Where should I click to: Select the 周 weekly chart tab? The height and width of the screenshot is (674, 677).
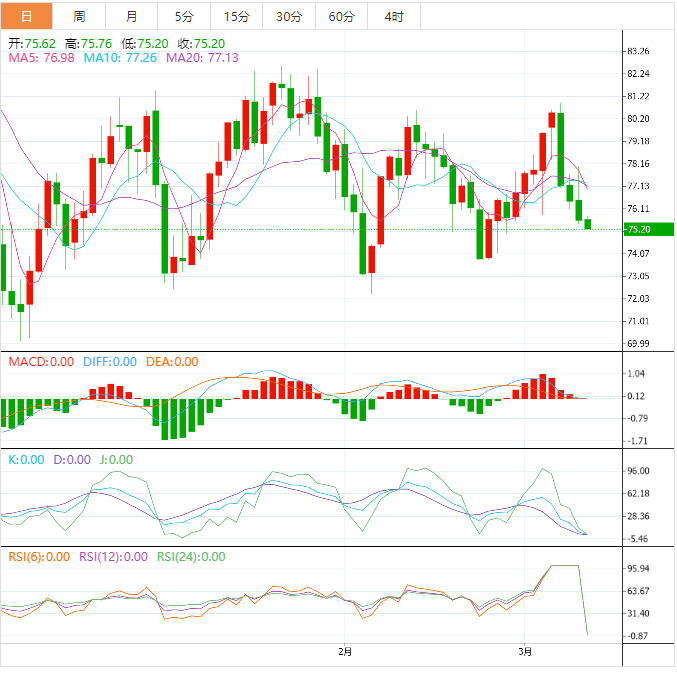coord(79,16)
